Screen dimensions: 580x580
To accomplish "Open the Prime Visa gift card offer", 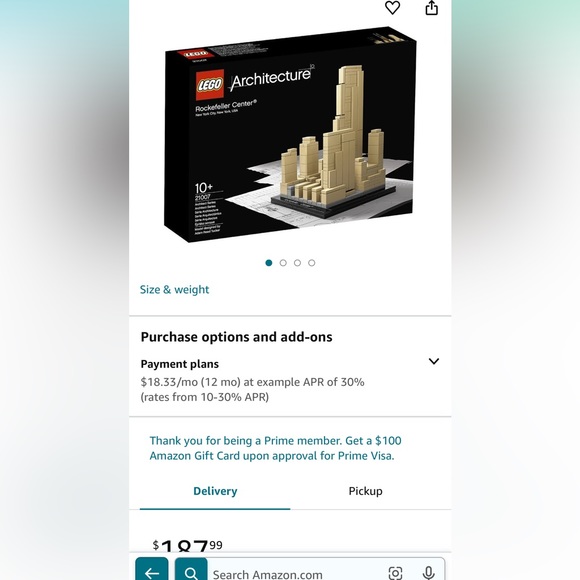I will point(275,448).
